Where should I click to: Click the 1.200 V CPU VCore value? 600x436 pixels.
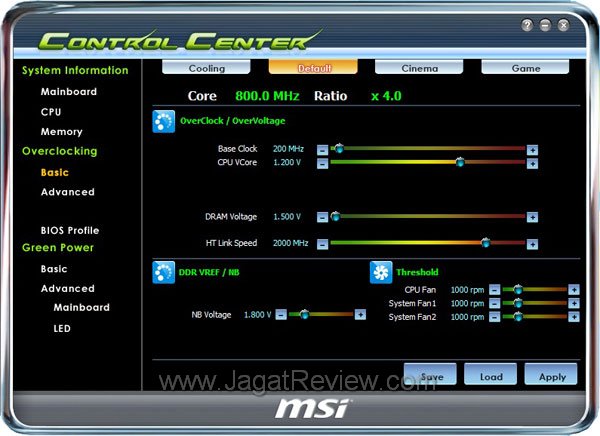pyautogui.click(x=287, y=162)
